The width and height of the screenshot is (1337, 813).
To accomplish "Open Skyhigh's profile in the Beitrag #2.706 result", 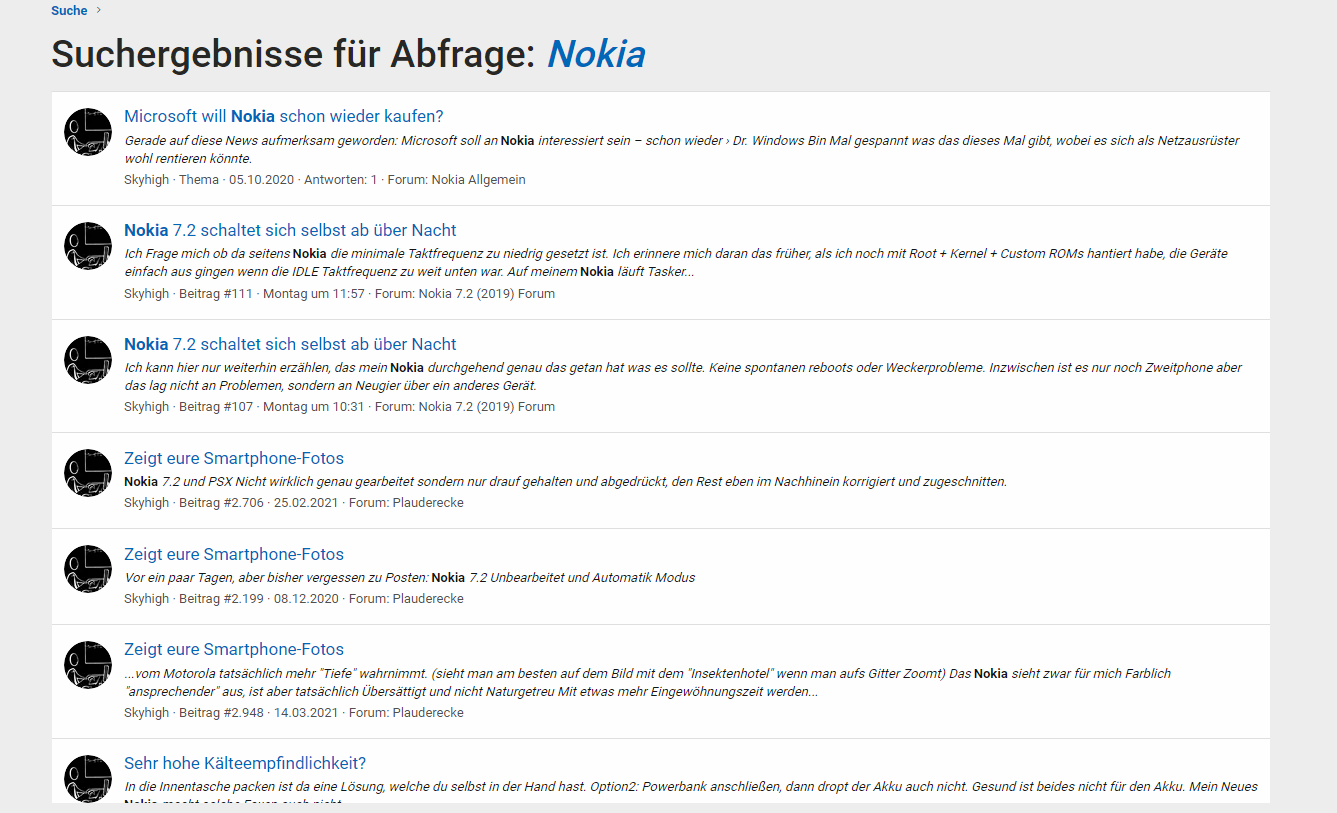I will pyautogui.click(x=147, y=503).
